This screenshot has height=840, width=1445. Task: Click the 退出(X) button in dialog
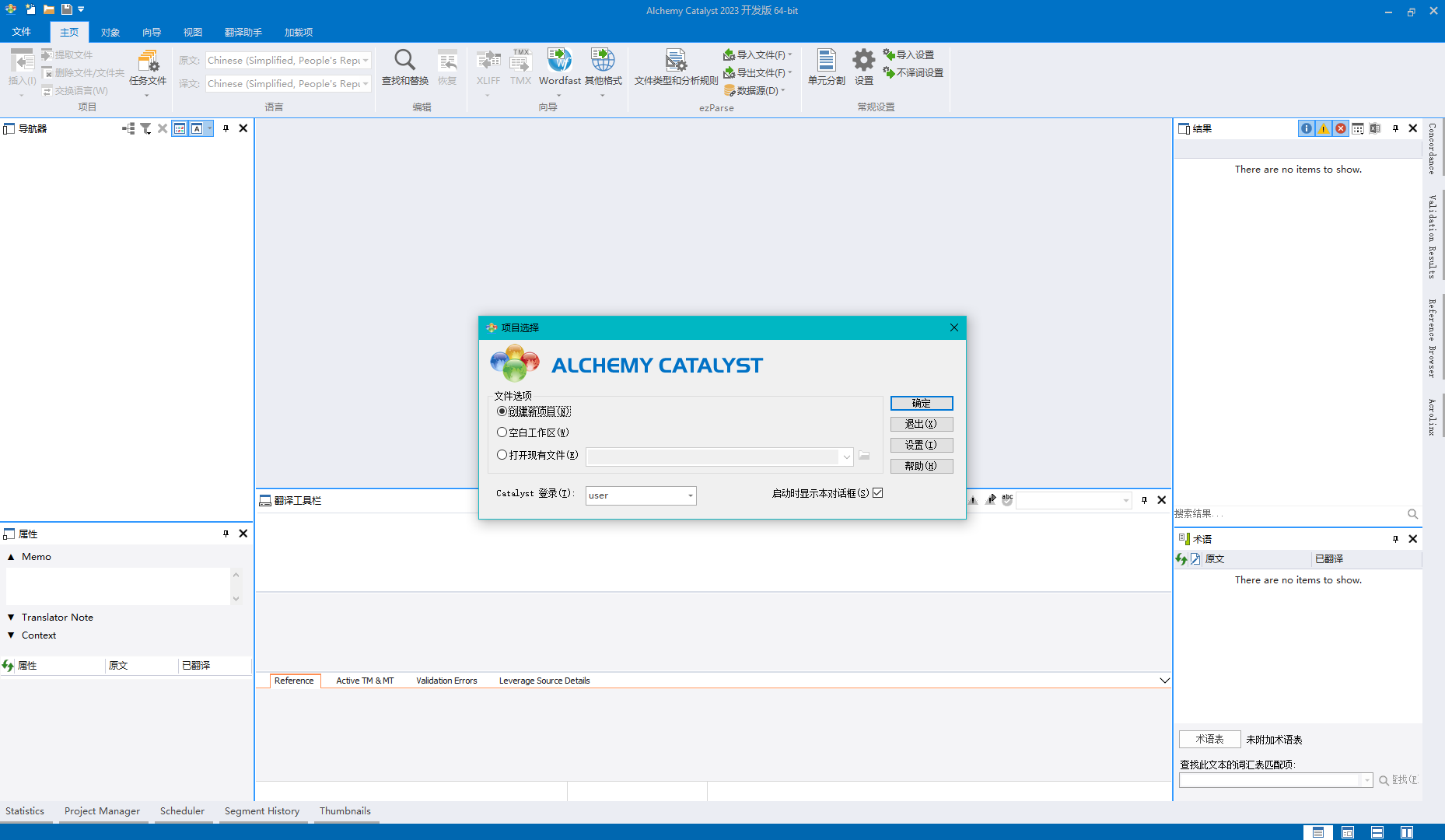point(922,424)
